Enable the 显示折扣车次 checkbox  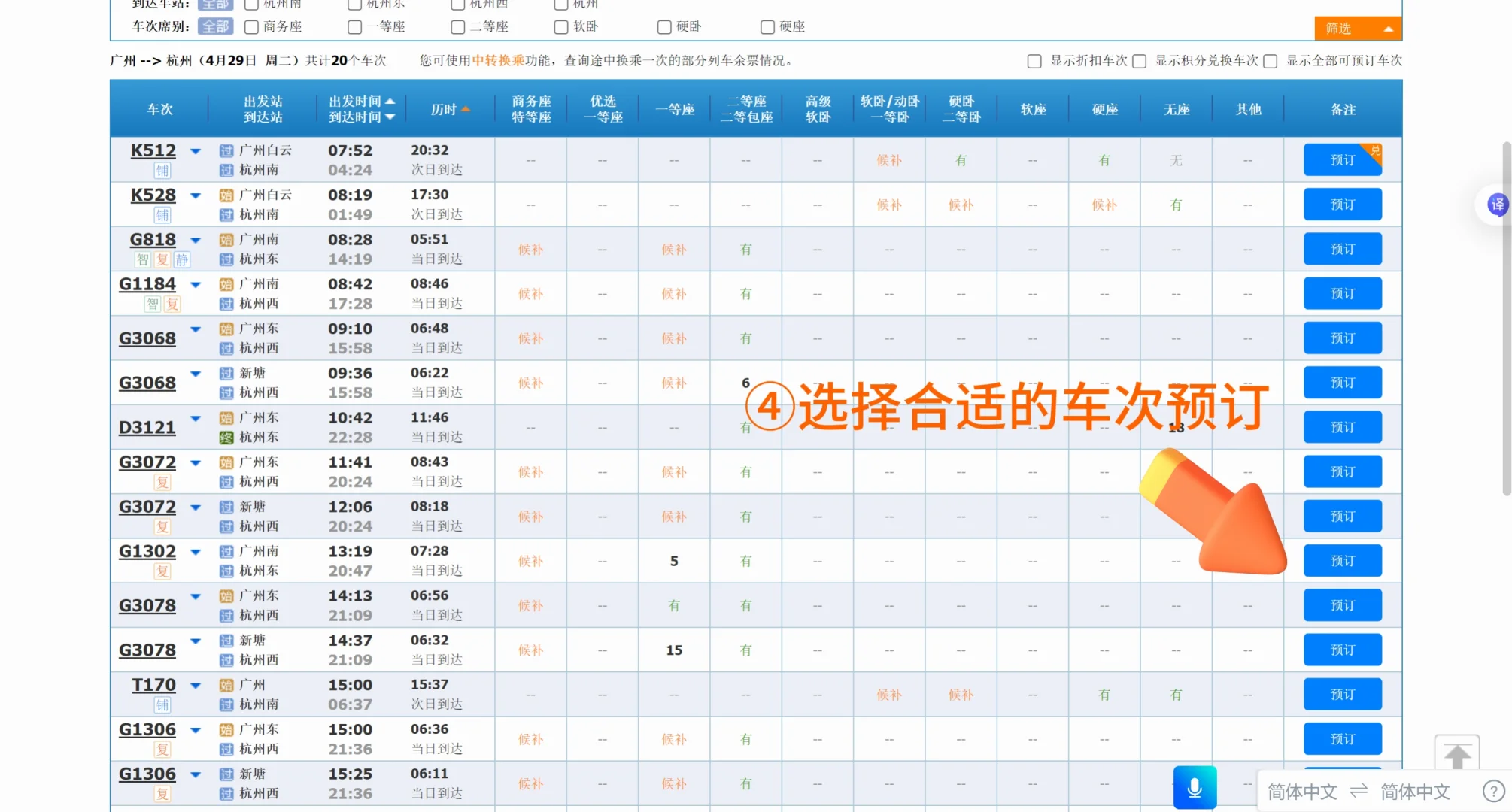coord(1034,61)
